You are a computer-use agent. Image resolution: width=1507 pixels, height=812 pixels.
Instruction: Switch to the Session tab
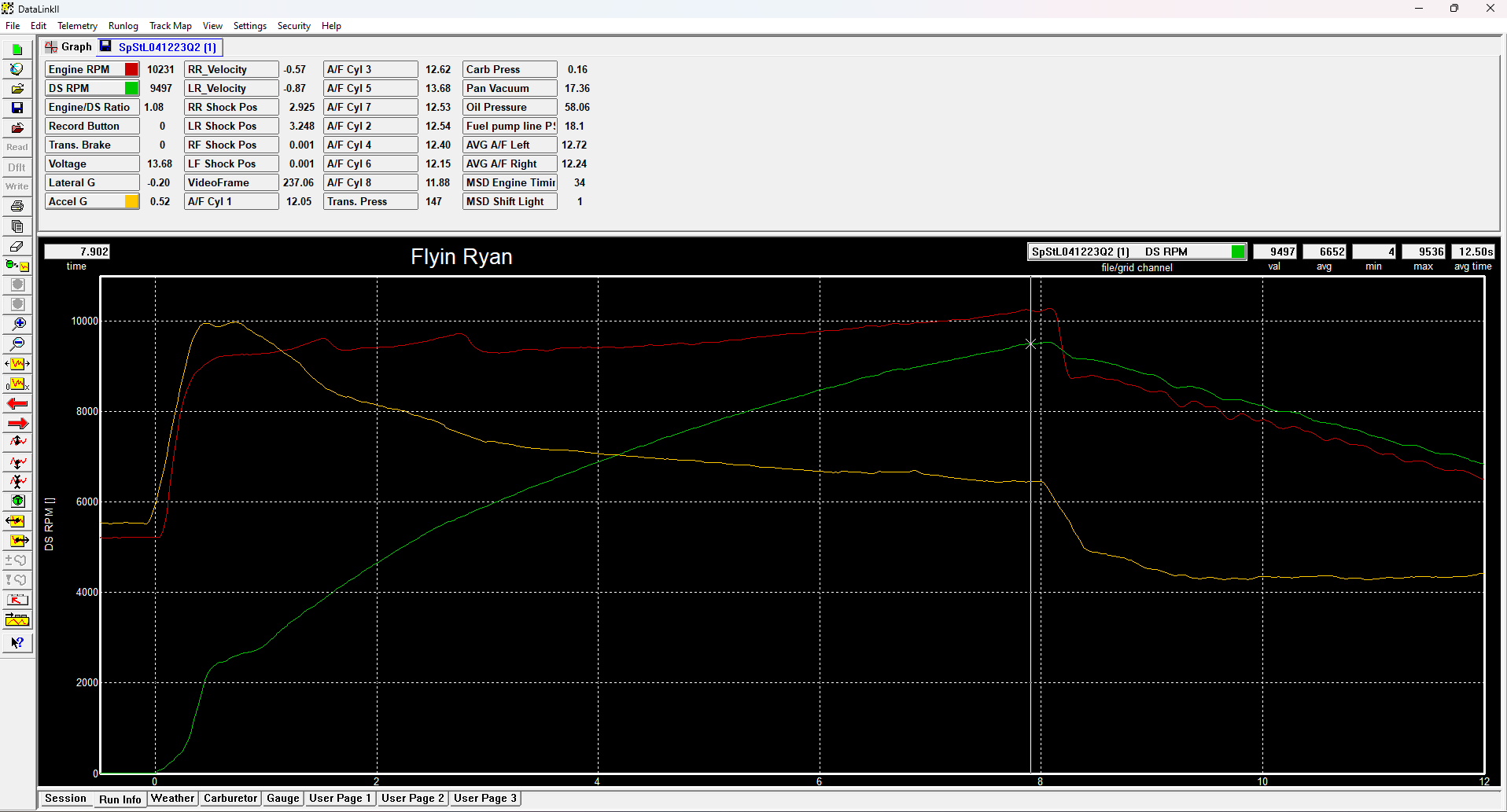coord(65,799)
